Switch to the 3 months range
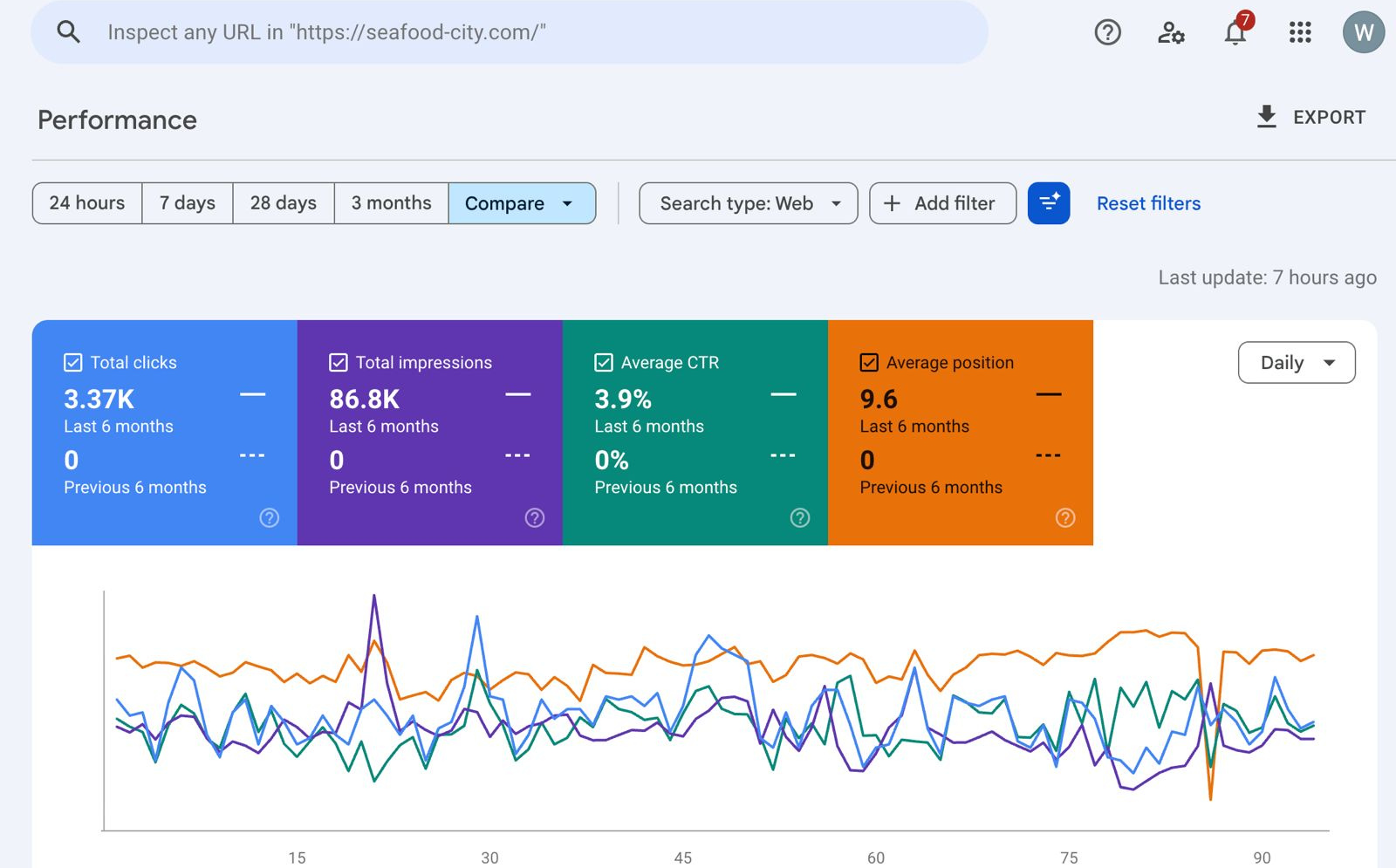This screenshot has height=868, width=1396. coord(391,203)
